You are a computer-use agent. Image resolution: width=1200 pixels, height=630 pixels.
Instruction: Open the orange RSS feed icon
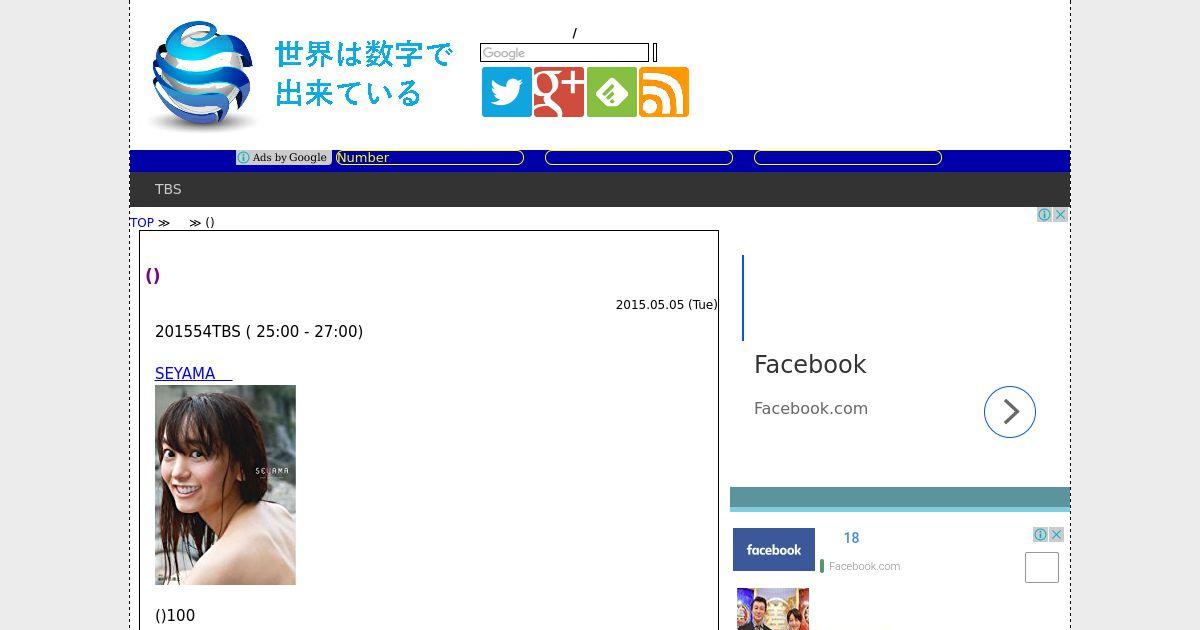point(664,92)
